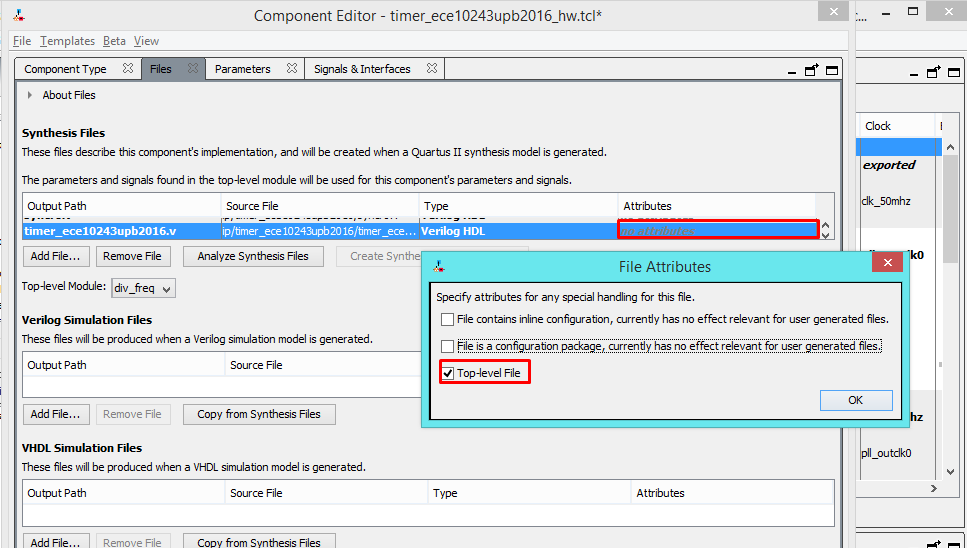
Task: Expand the About Files section
Action: pos(30,95)
